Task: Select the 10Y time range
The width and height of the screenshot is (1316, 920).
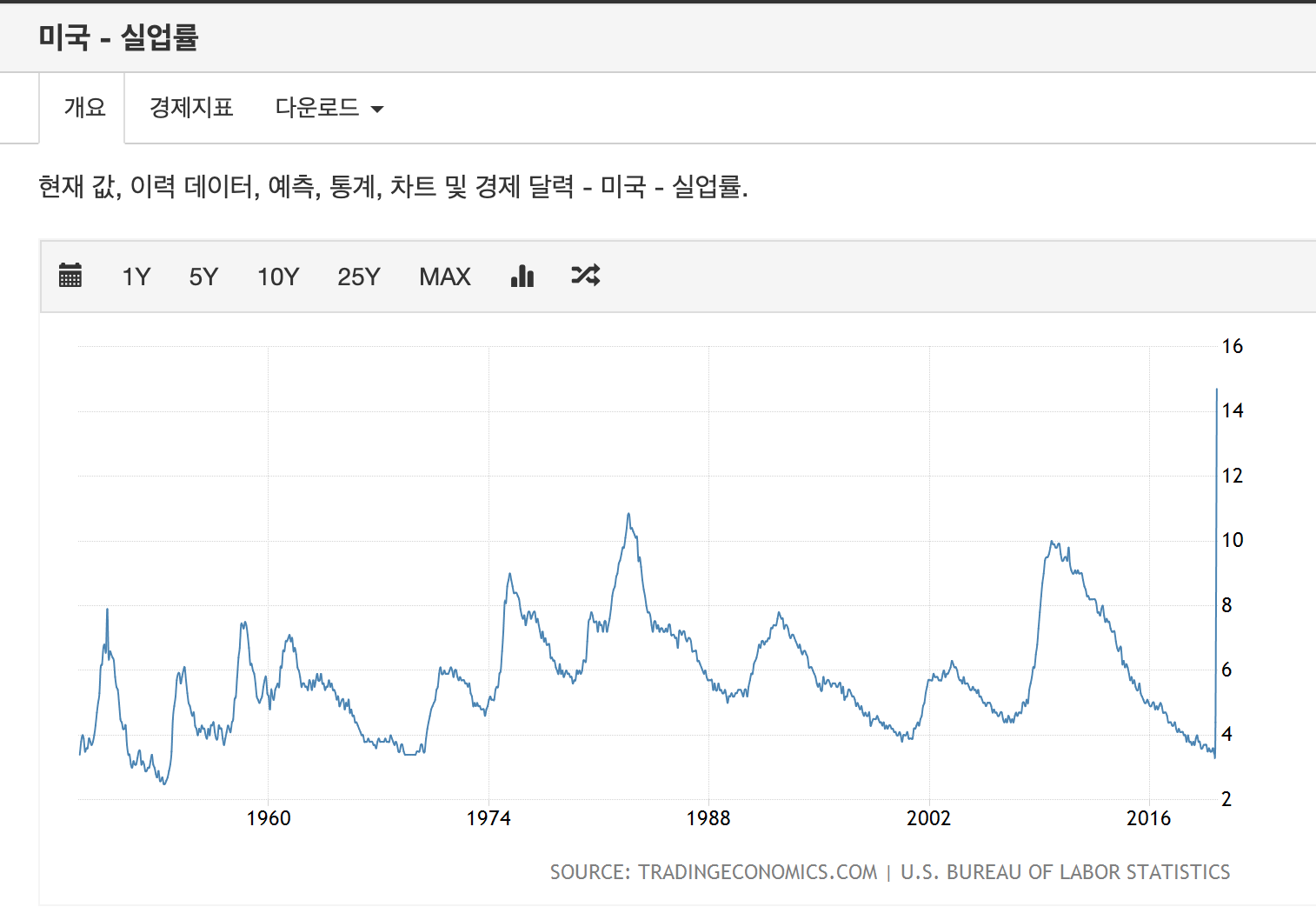Action: click(x=278, y=277)
